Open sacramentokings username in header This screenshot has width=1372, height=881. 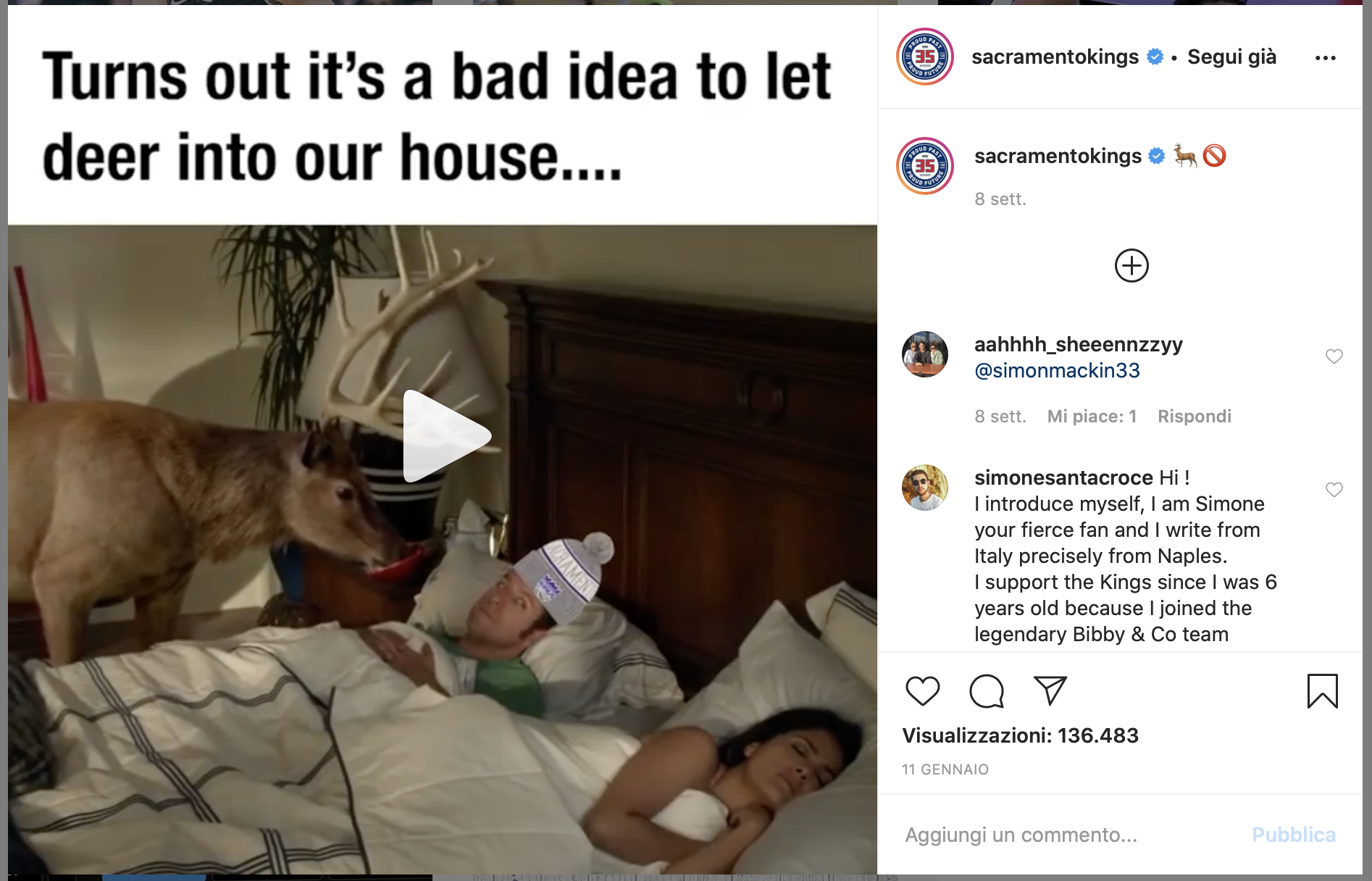(1055, 57)
